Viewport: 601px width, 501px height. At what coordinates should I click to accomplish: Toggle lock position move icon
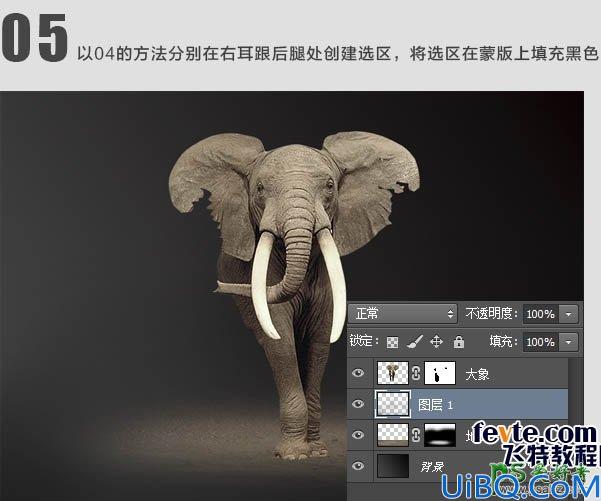click(437, 342)
